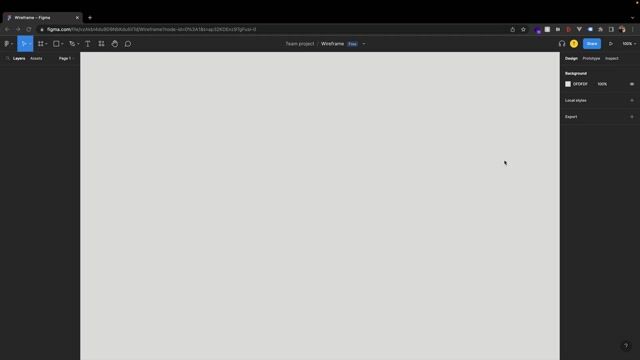Screen dimensions: 640x360
Task: Open the tab search chevron in Chrome
Action: click(632, 18)
